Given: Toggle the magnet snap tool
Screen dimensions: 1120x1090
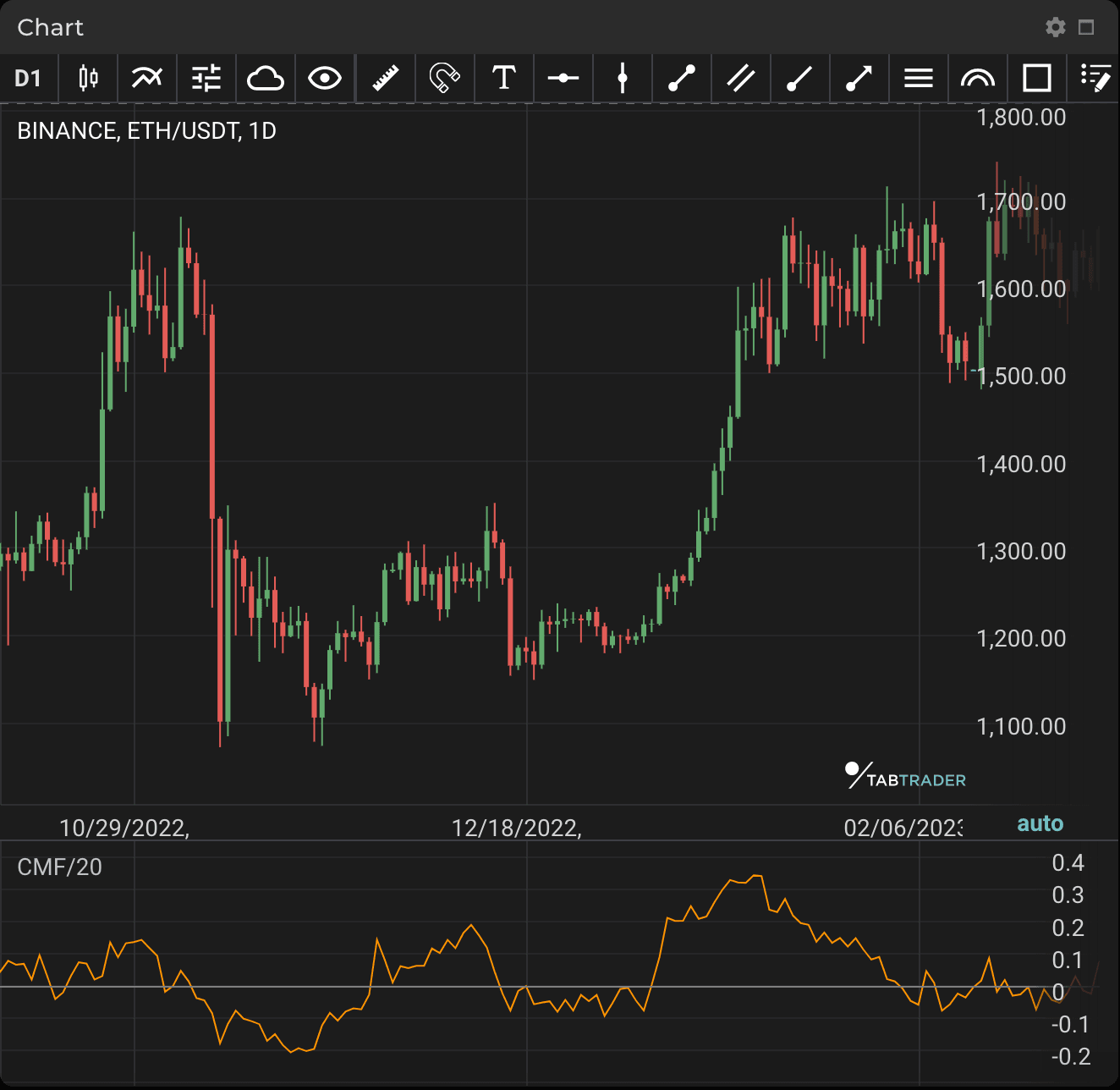Looking at the screenshot, I should (x=445, y=79).
